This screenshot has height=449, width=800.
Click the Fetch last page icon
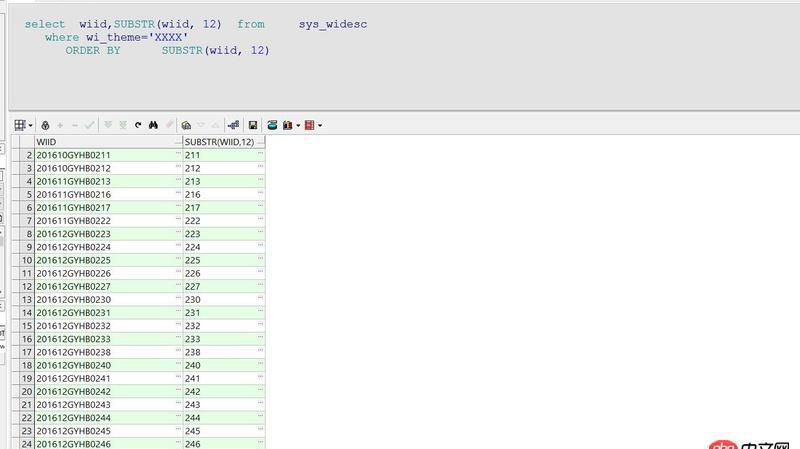click(123, 125)
